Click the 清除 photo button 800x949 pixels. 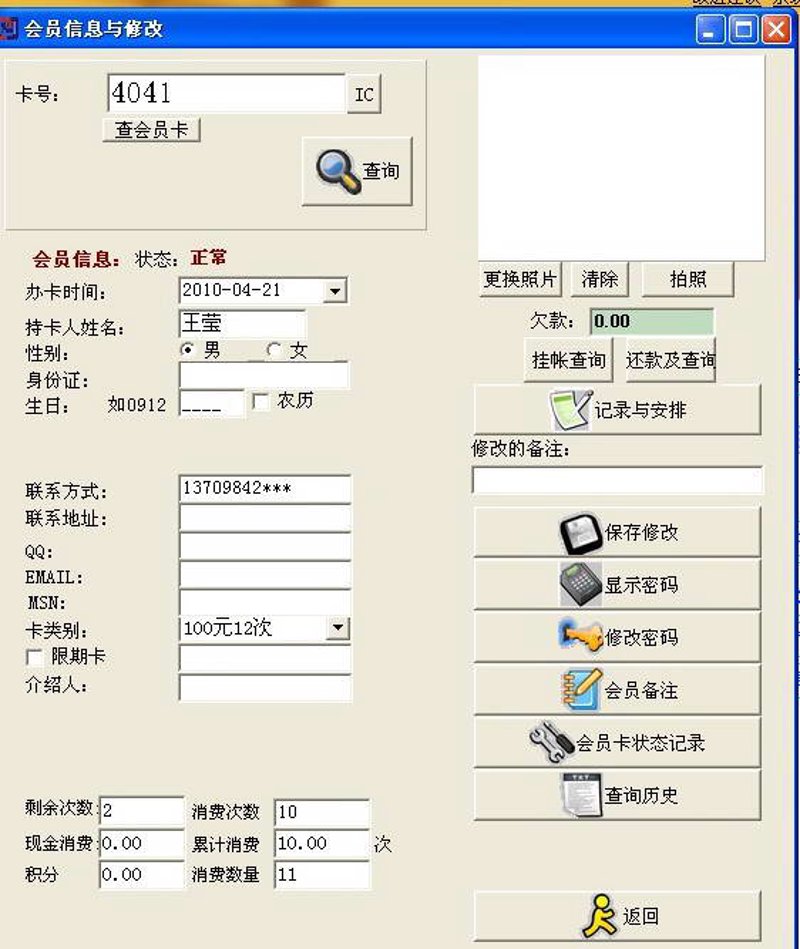599,279
